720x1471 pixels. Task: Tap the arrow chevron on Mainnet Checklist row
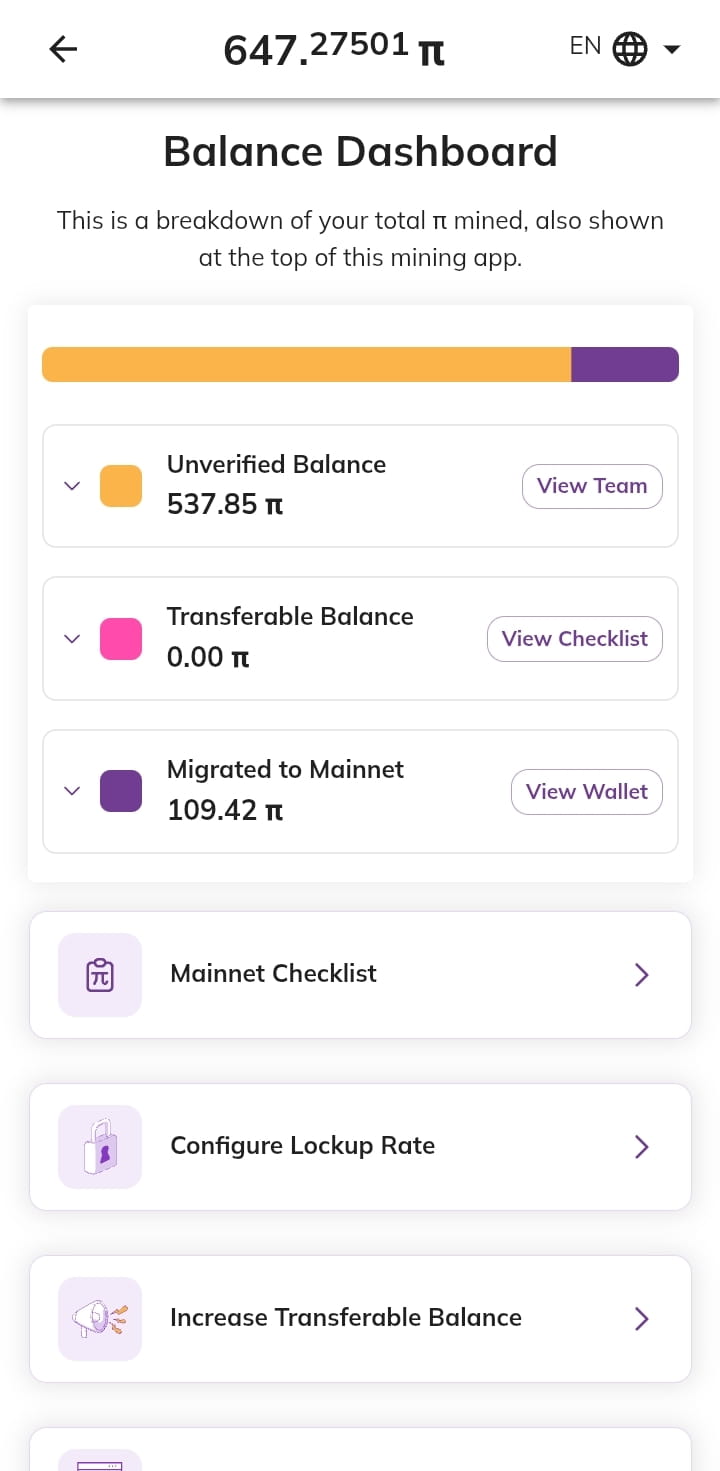pos(642,975)
